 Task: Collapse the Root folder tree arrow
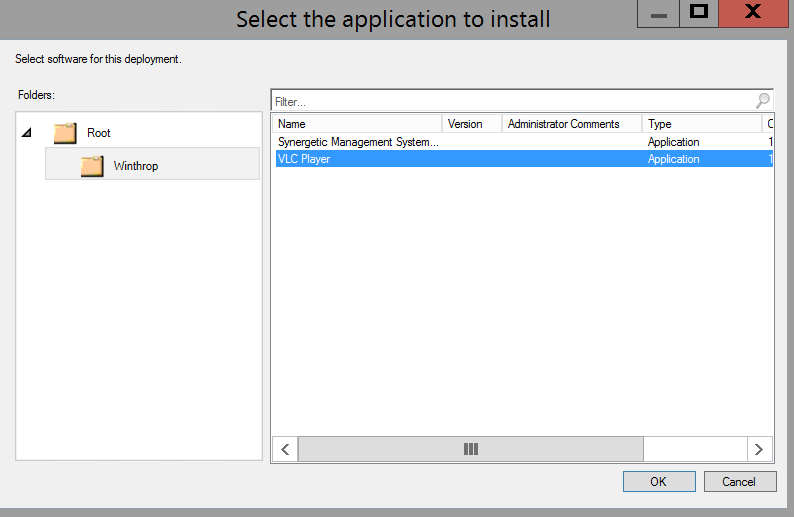click(27, 133)
